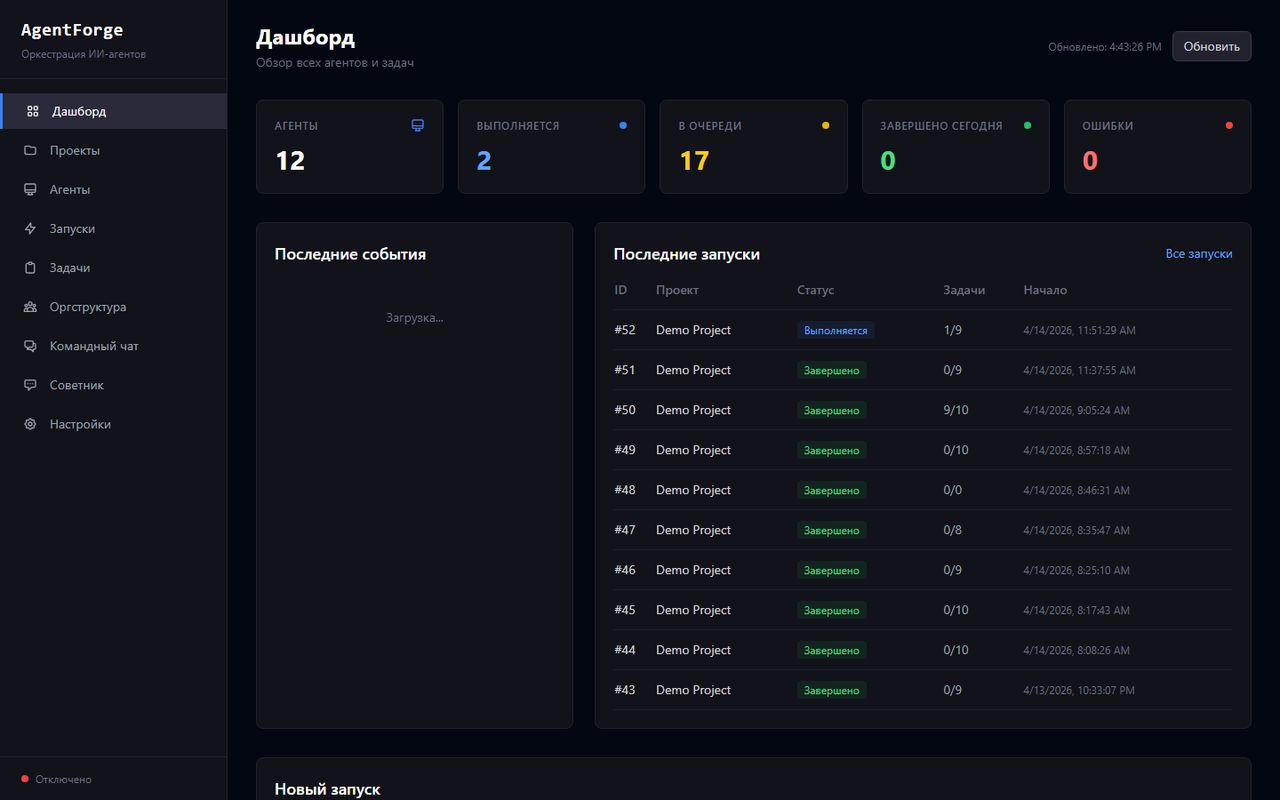Image resolution: width=1280 pixels, height=800 pixels.
Task: Select run ID #52
Action: click(x=625, y=330)
